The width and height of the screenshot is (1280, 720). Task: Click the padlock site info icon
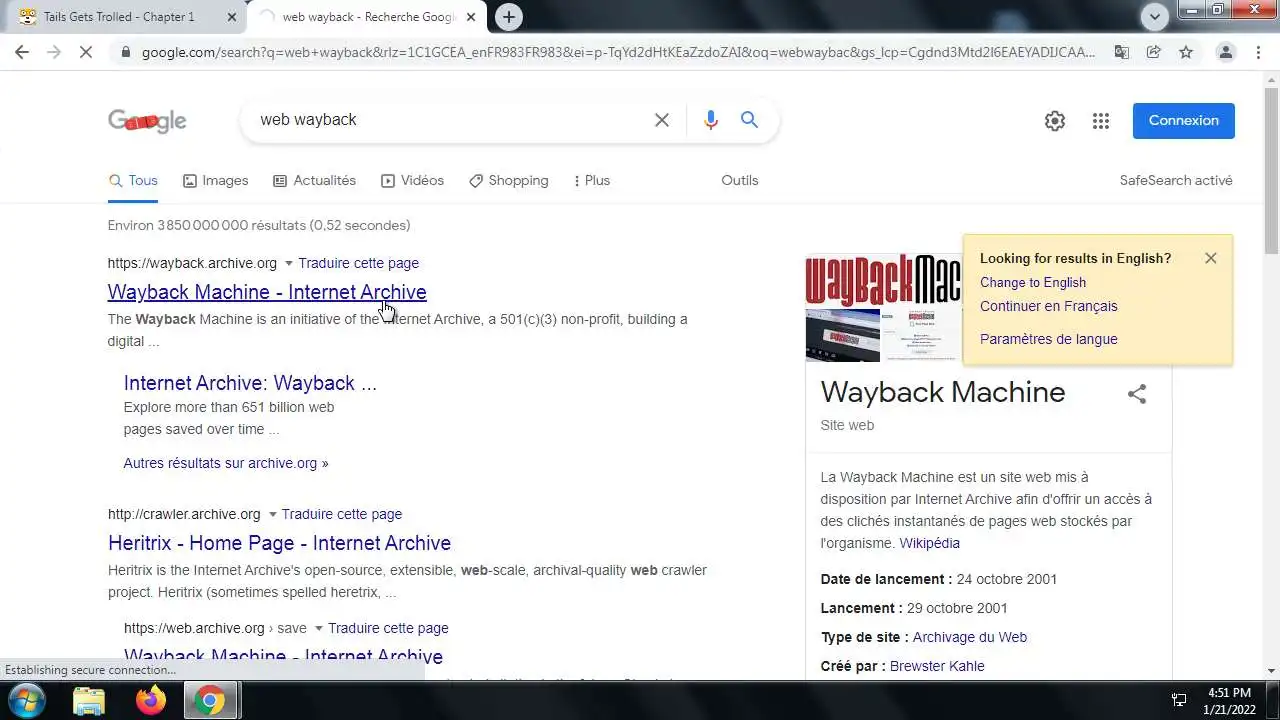(x=125, y=52)
